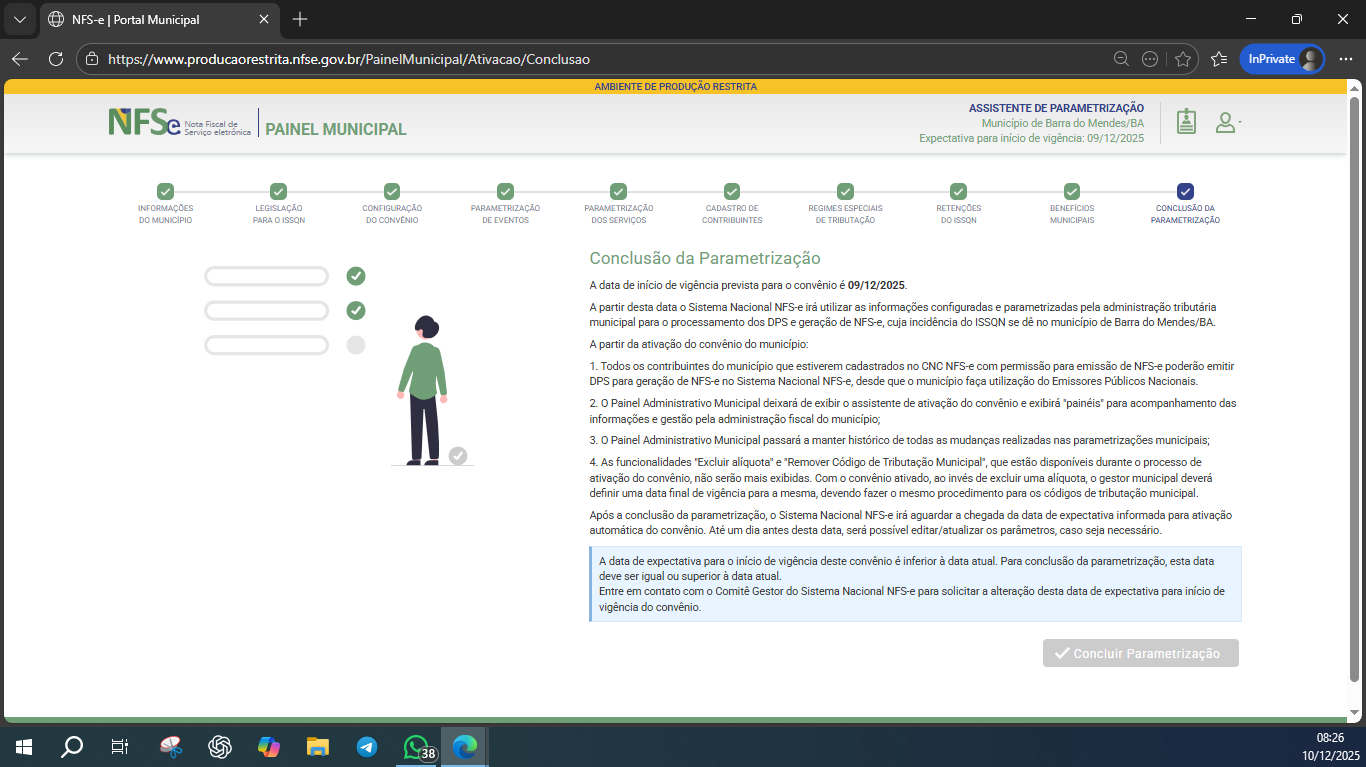Screen dimensions: 1366x767
Task: Open the user account menu dropdown
Action: 1227,122
